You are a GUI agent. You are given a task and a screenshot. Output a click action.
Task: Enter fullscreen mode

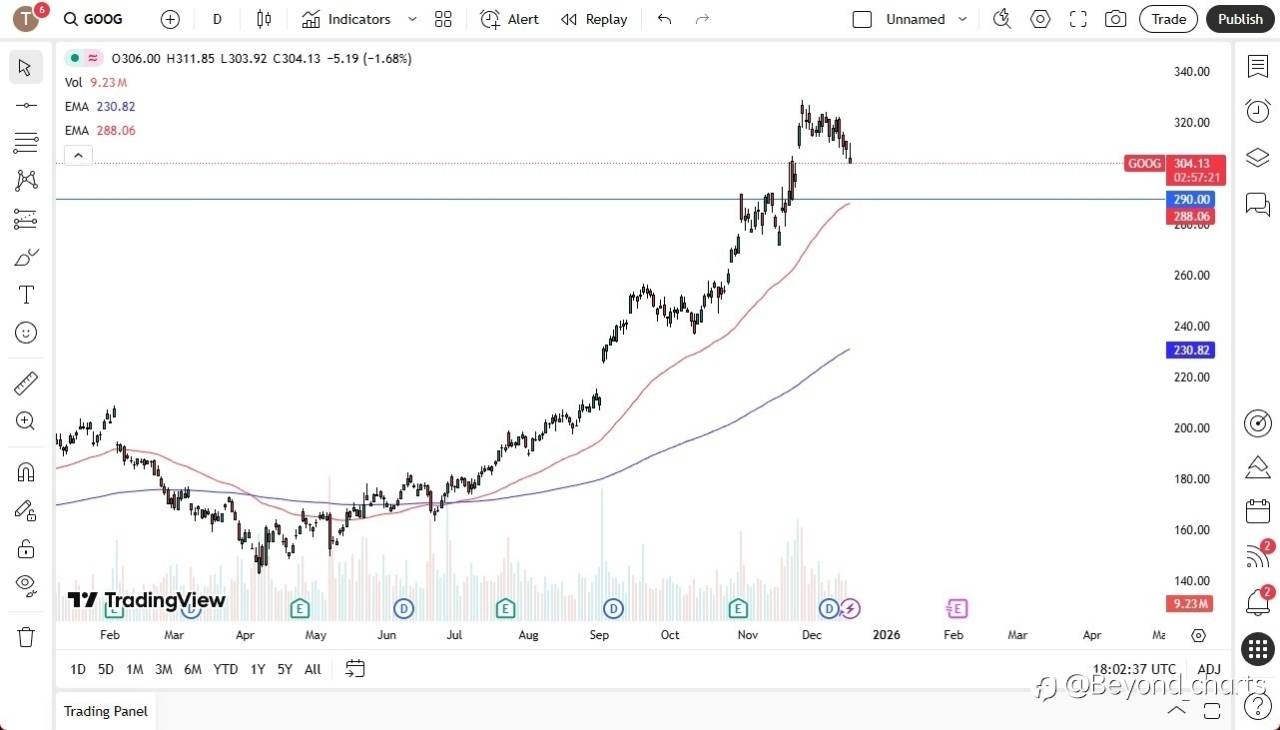coord(1078,19)
